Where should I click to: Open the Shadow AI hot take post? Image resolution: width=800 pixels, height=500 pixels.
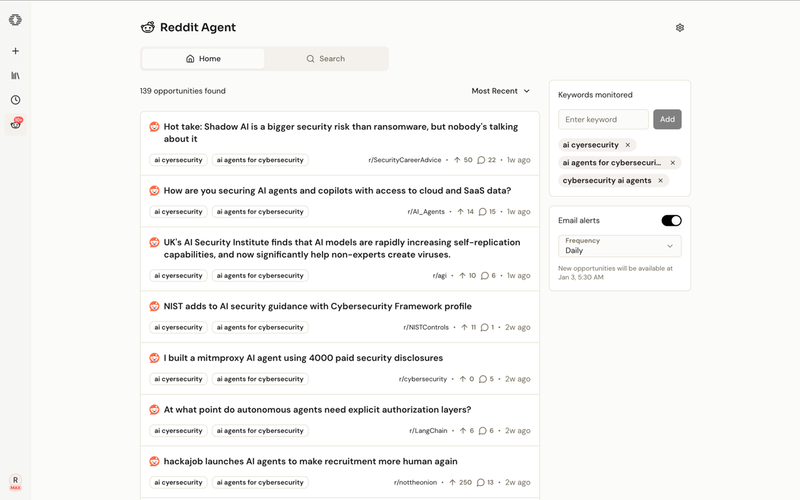point(340,133)
